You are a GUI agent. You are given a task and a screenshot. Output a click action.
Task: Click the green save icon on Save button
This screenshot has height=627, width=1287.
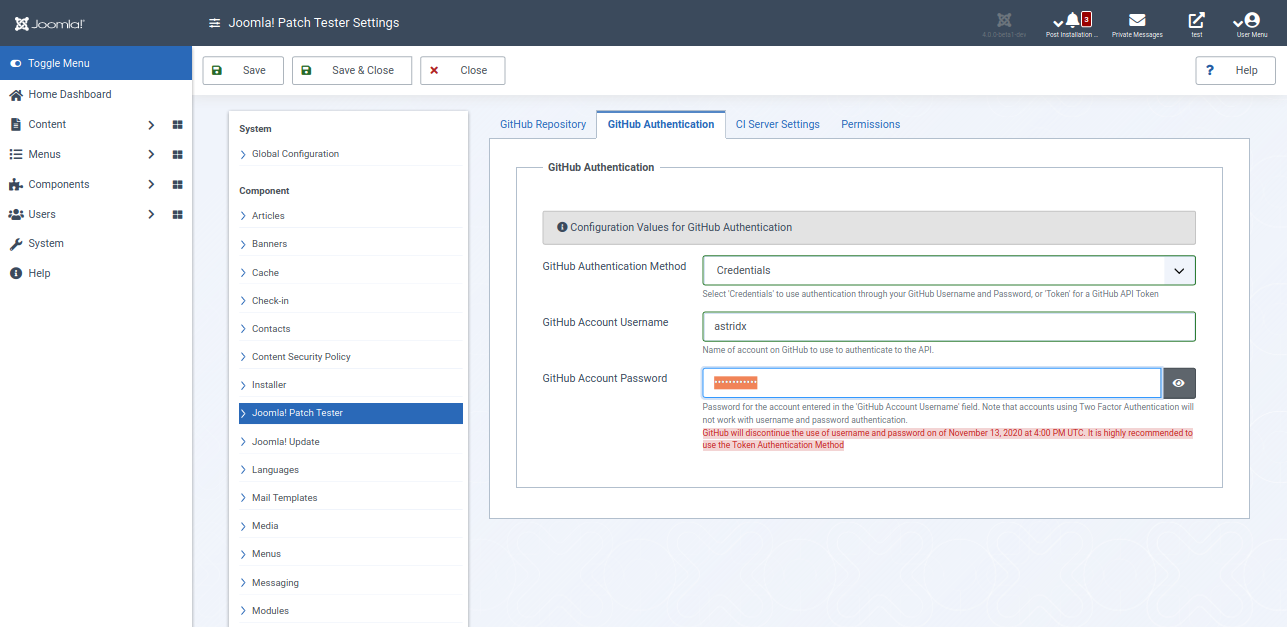217,70
